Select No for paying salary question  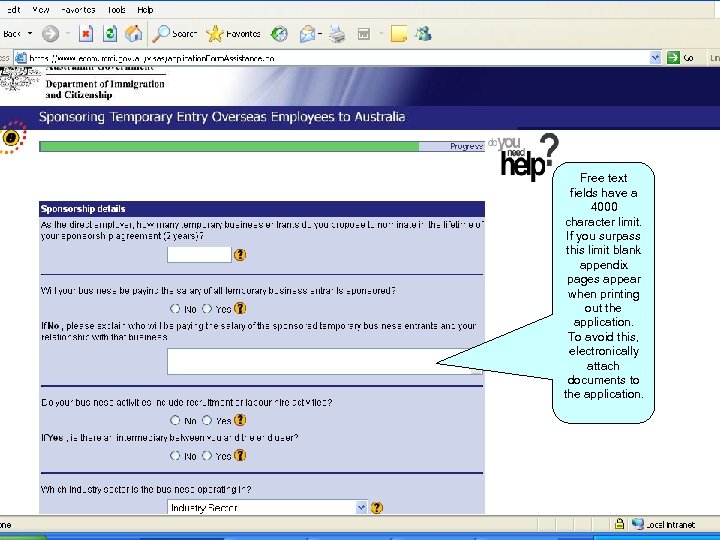pos(175,309)
